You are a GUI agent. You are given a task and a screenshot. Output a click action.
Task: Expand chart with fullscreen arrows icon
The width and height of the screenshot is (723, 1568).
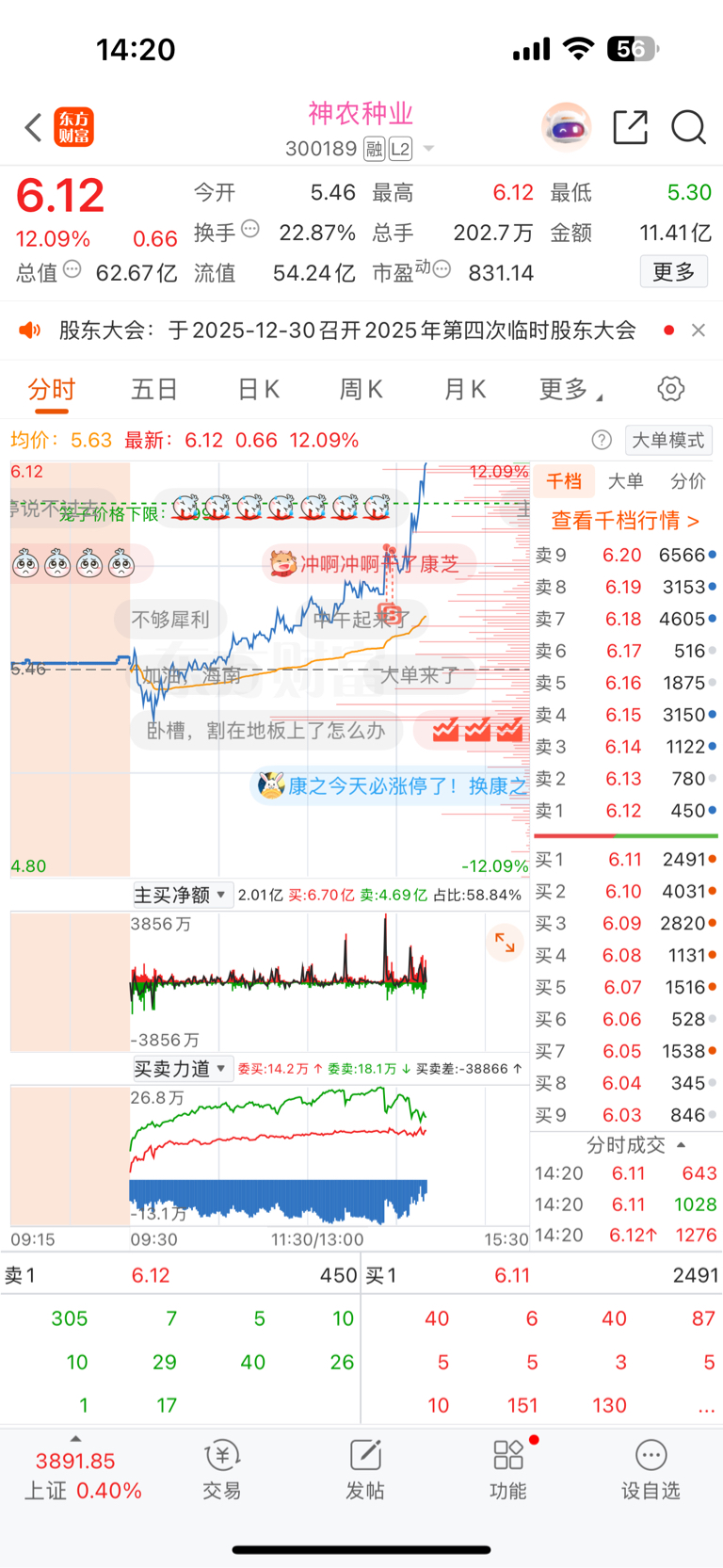pos(505,942)
